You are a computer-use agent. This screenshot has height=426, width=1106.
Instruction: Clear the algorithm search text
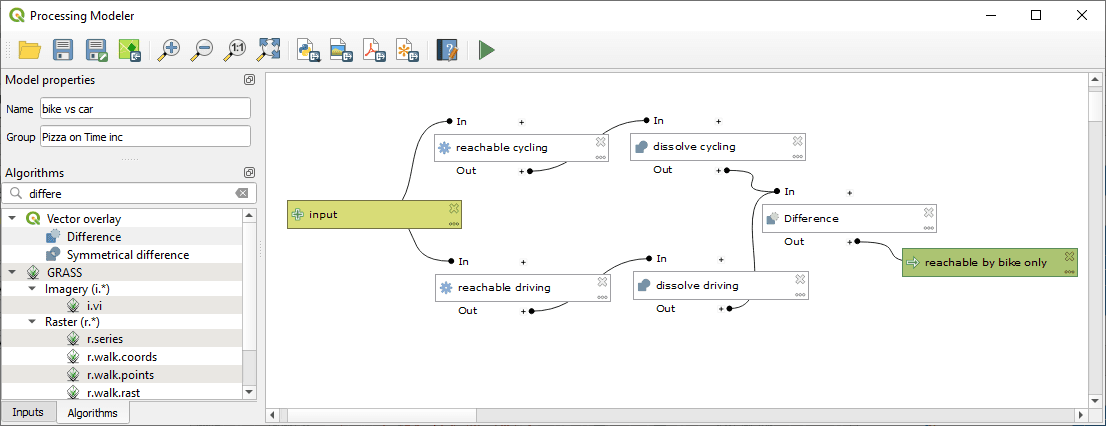coord(241,193)
